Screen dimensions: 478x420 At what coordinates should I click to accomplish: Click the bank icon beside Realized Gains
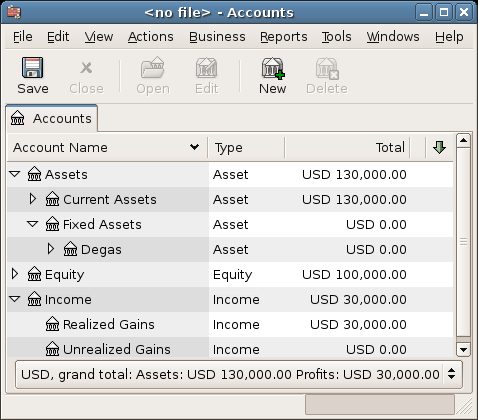(52, 324)
